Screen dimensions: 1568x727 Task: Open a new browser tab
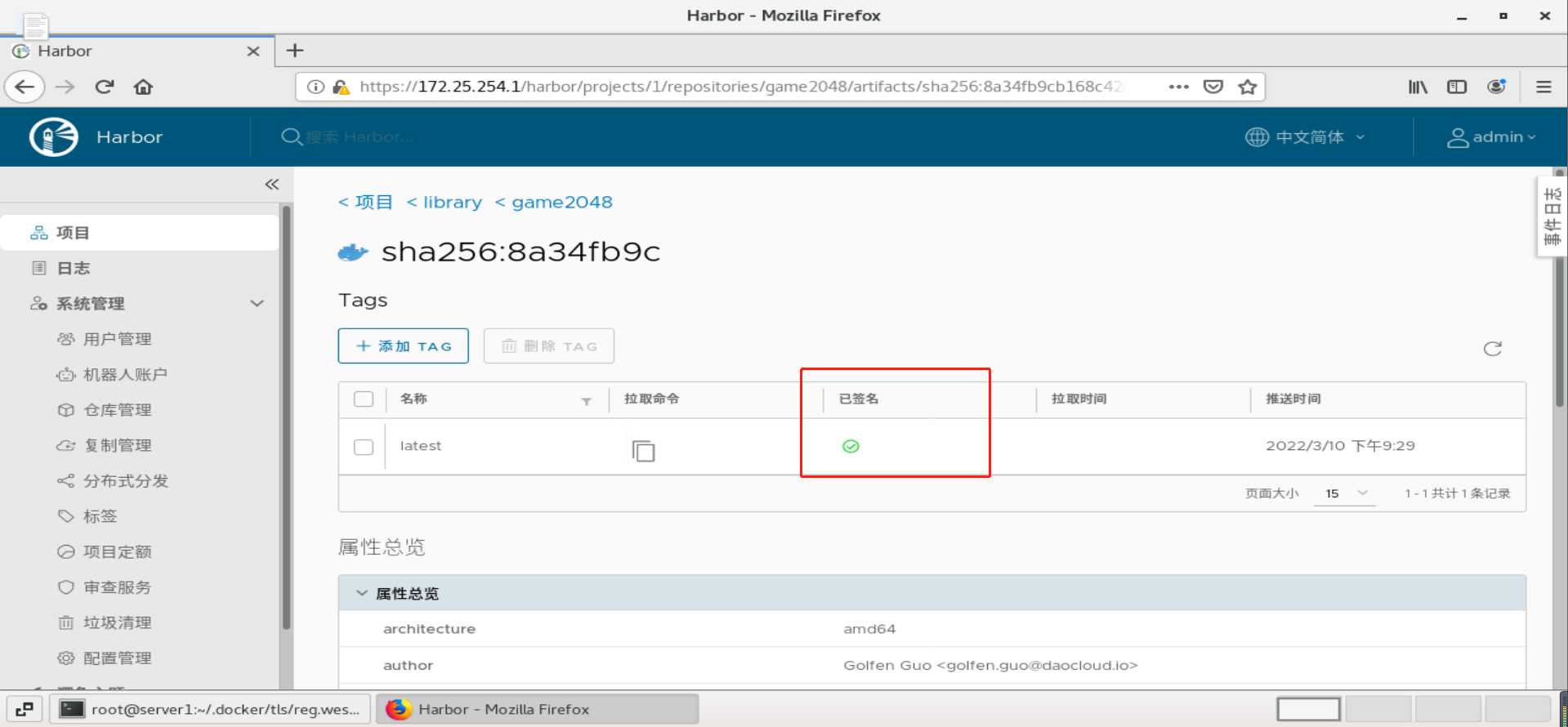tap(295, 51)
